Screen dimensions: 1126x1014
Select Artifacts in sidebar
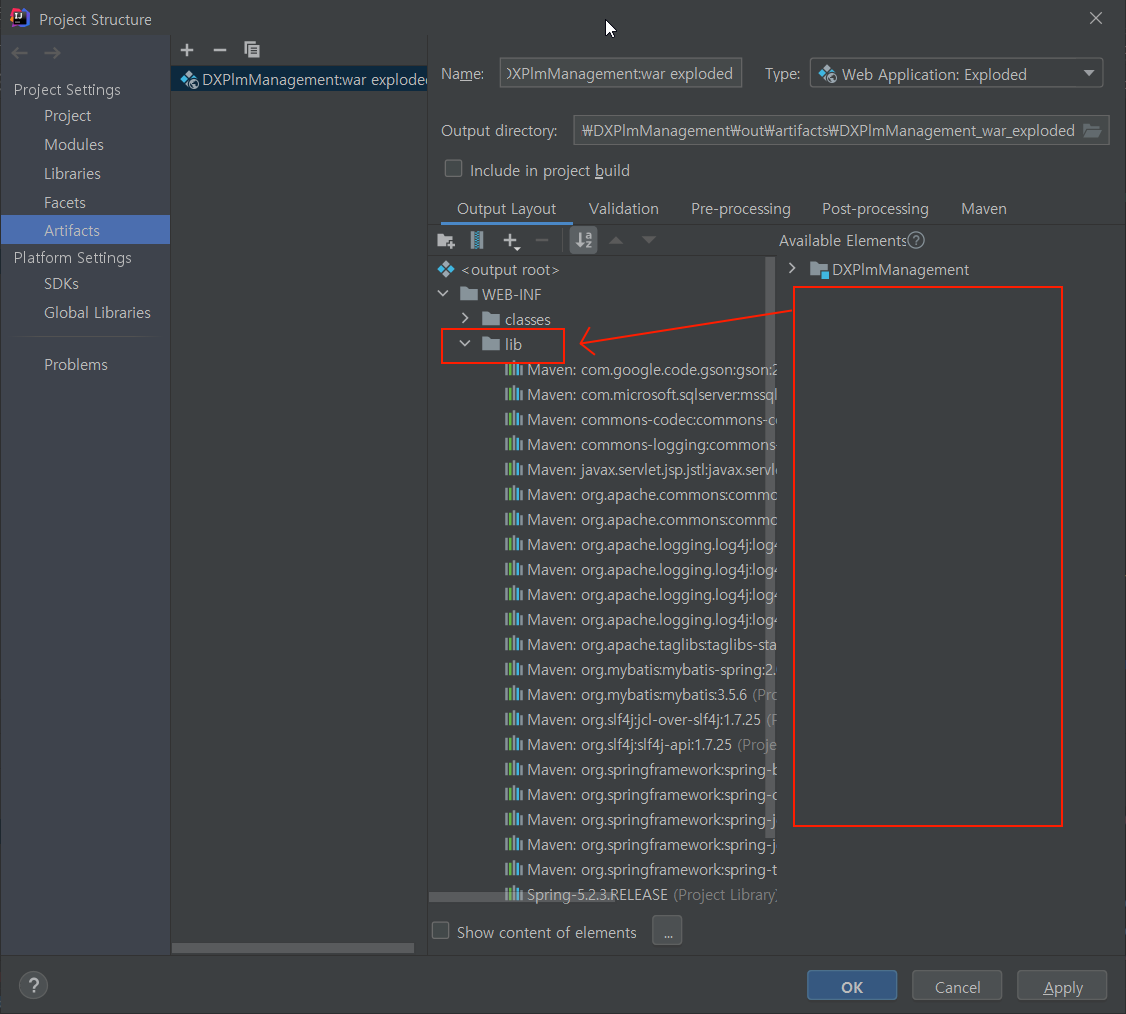tap(85, 230)
